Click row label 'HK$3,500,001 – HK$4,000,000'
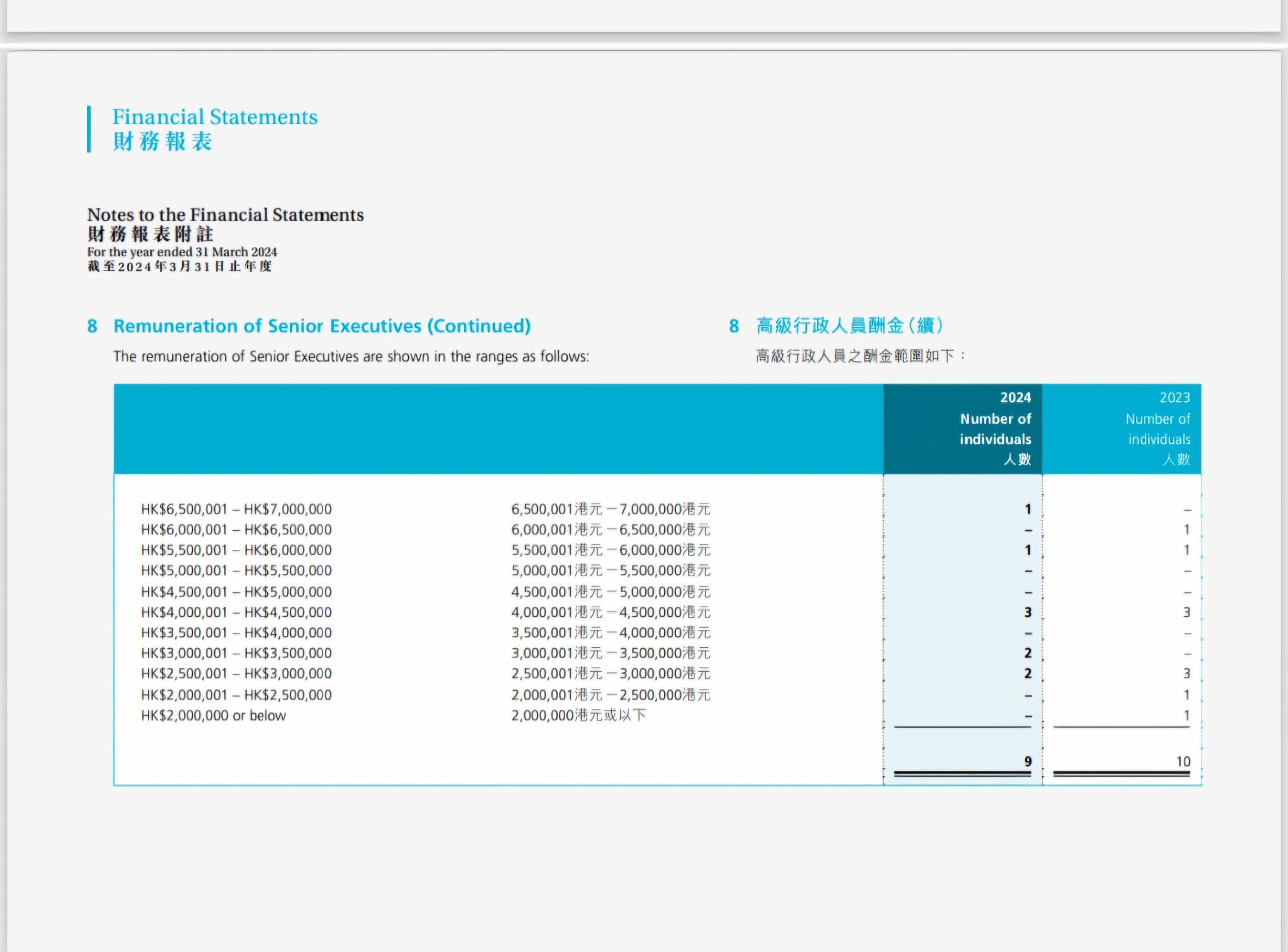The height and width of the screenshot is (952, 1288). click(236, 633)
